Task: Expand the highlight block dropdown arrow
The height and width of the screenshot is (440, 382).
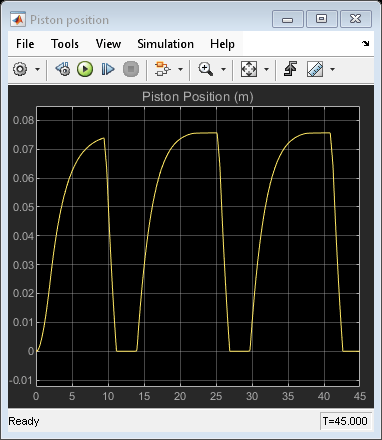Action: (x=180, y=70)
